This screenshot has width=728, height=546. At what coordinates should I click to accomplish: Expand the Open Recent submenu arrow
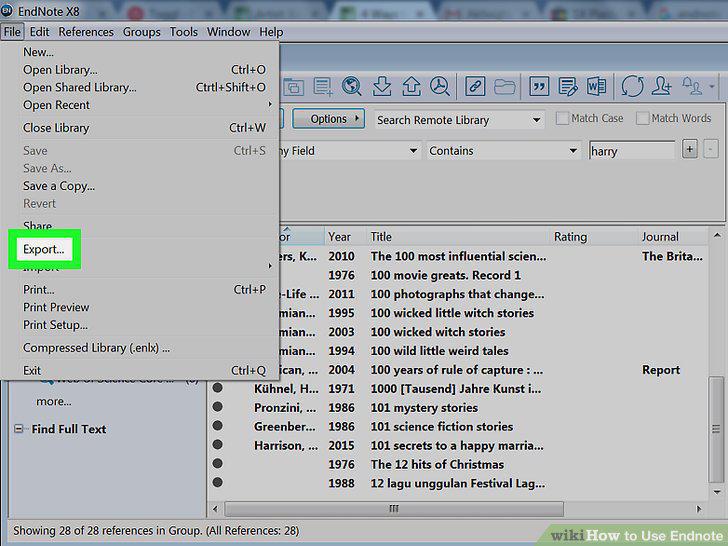coord(270,104)
